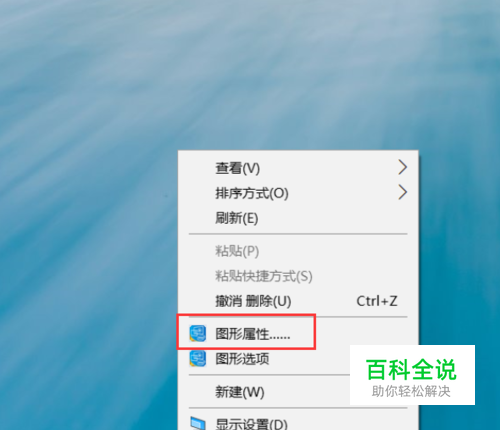This screenshot has height=430, width=500.
Task: Select 刷新(E) to refresh the desktop
Action: [x=298, y=218]
